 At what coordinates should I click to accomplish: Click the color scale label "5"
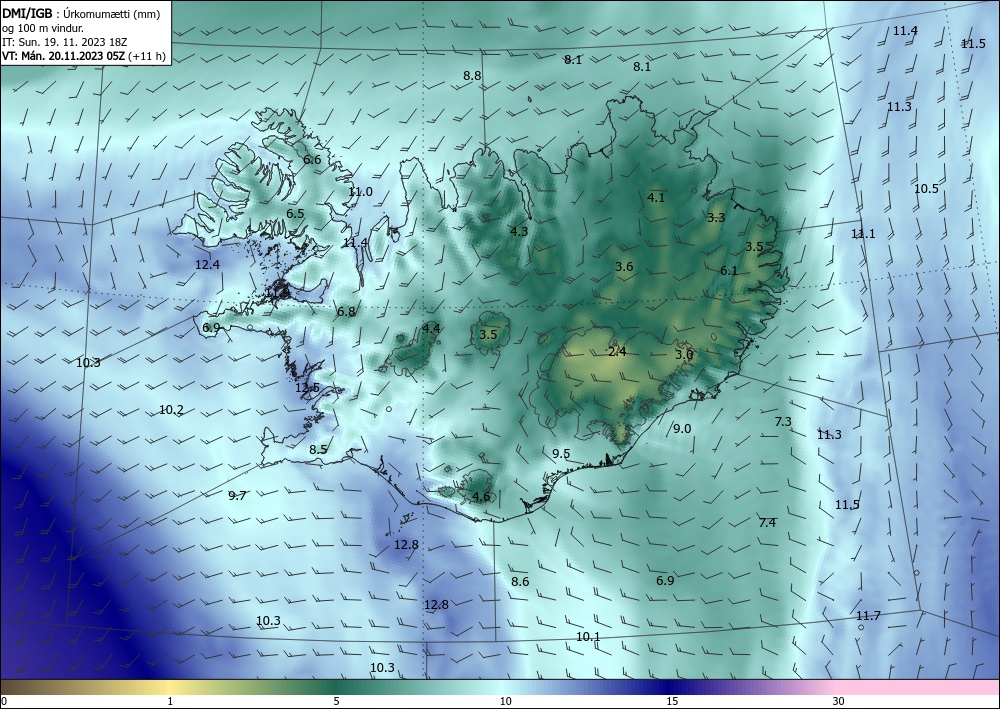tap(336, 702)
